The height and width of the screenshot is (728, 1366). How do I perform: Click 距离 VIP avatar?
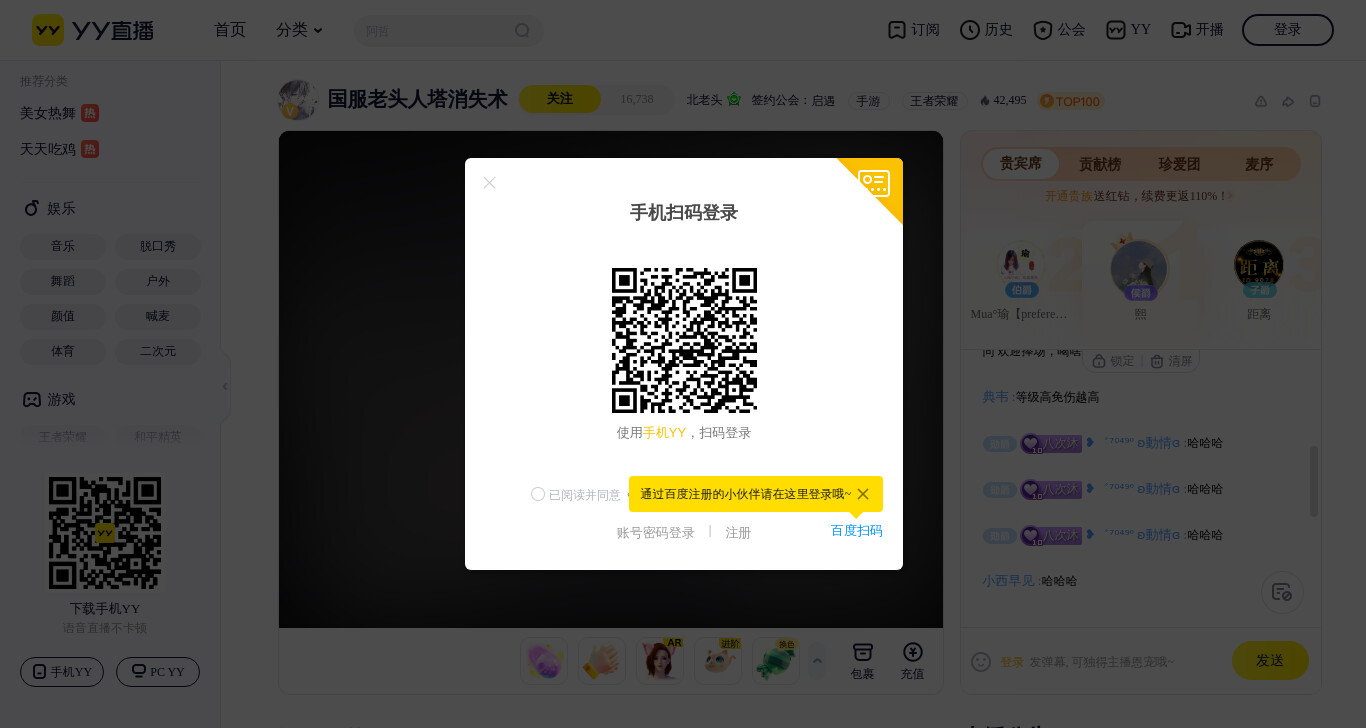1259,264
